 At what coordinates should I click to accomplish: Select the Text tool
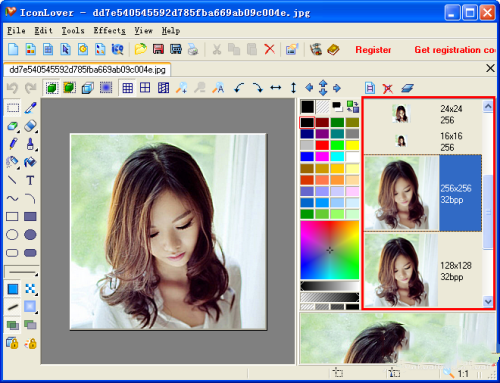pos(30,180)
